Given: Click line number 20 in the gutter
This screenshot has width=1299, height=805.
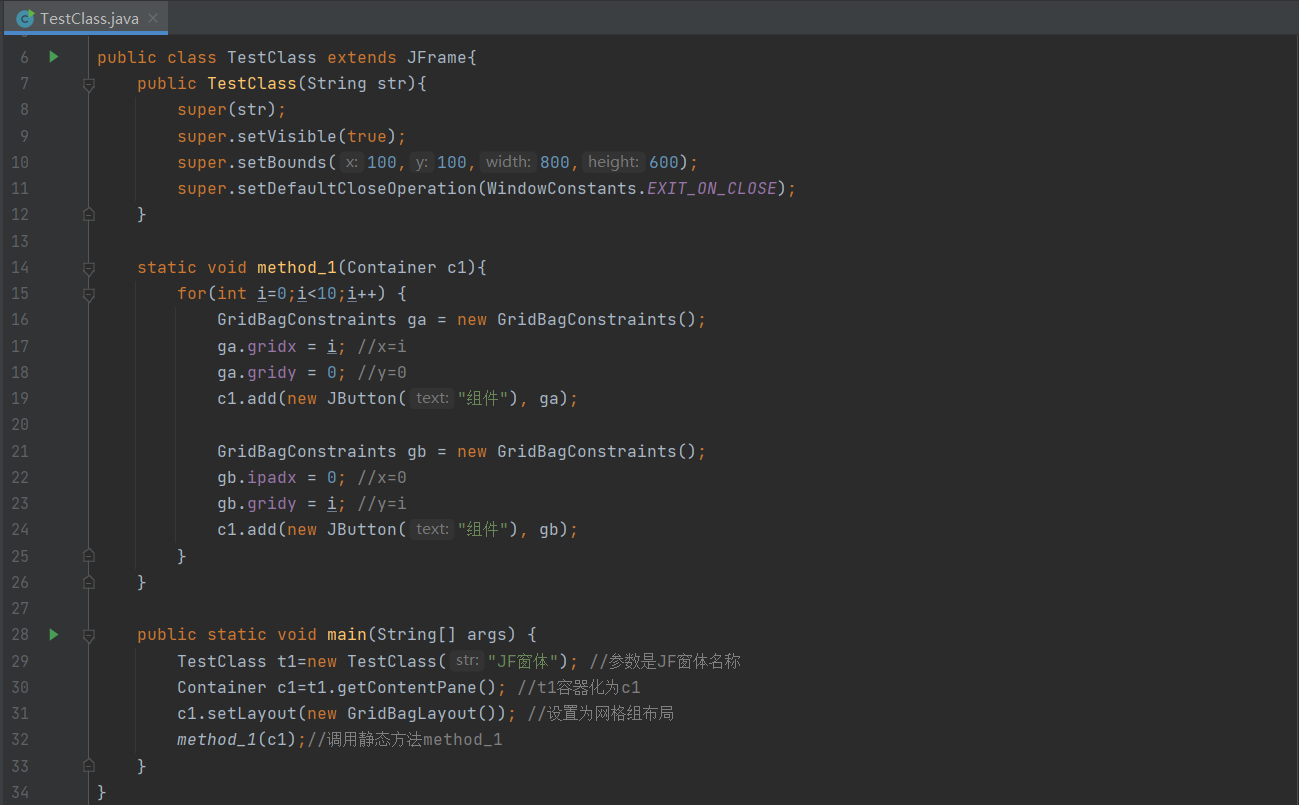Looking at the screenshot, I should 21,424.
